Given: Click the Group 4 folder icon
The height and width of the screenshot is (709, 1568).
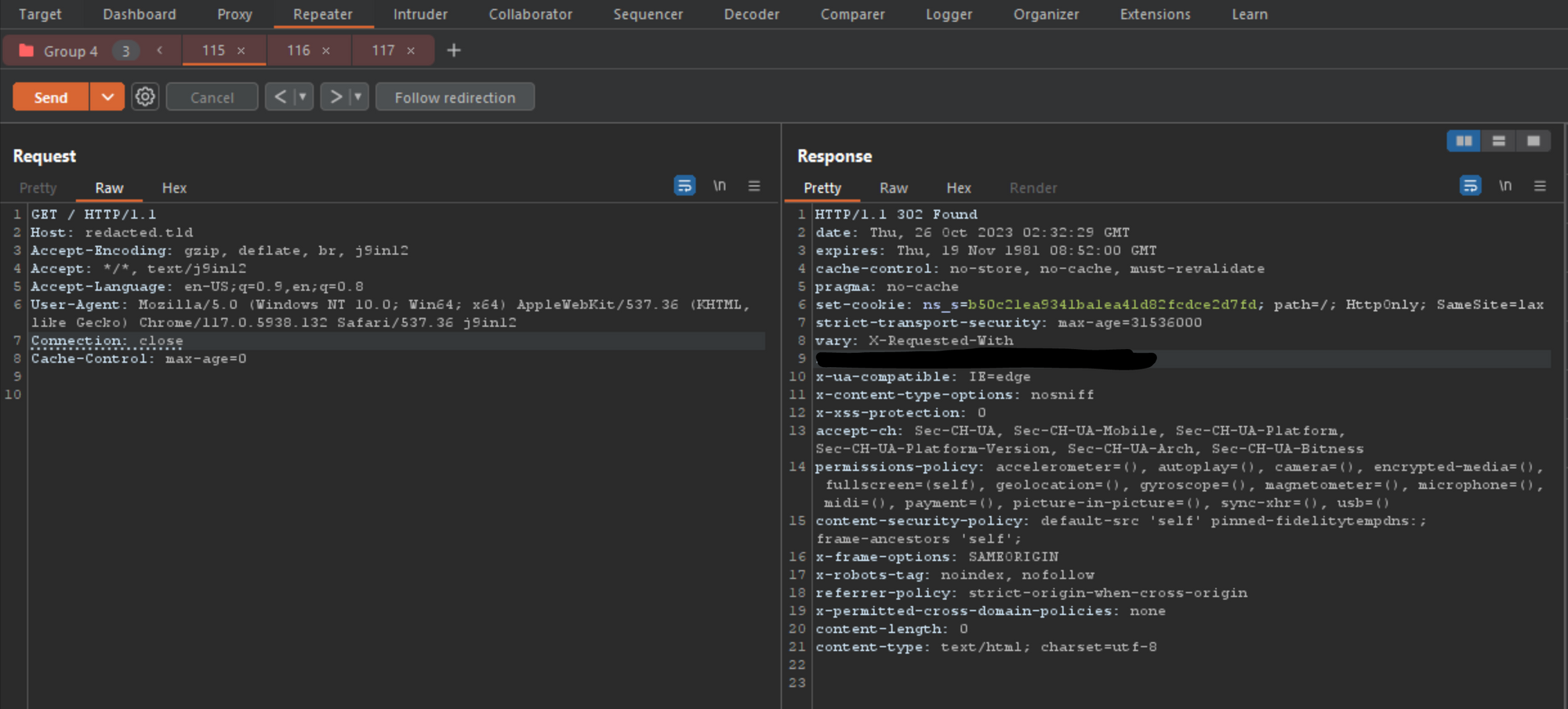Looking at the screenshot, I should coord(27,50).
